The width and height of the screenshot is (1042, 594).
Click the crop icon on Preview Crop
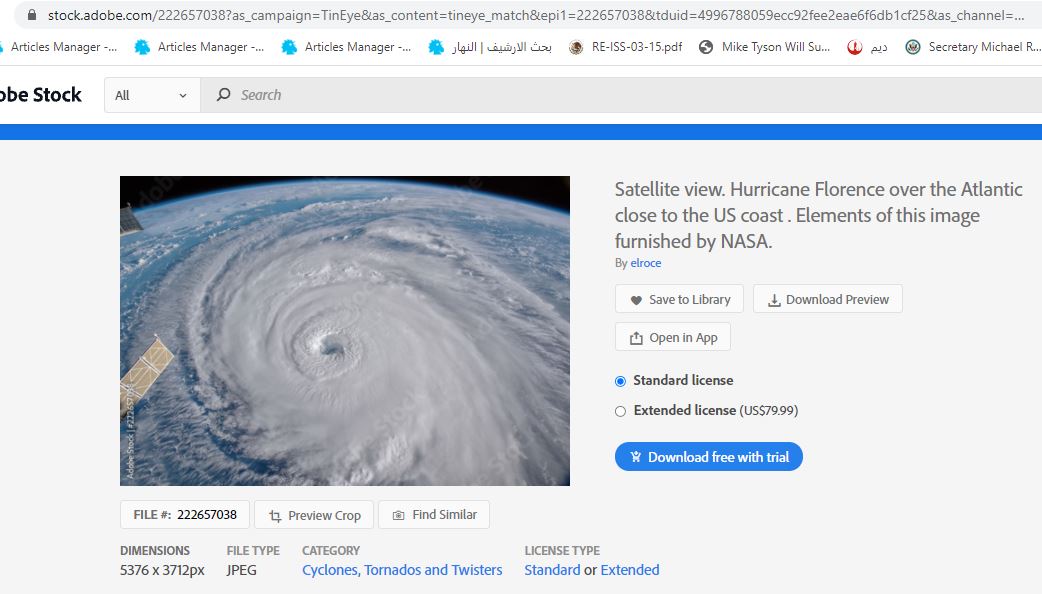tap(275, 516)
